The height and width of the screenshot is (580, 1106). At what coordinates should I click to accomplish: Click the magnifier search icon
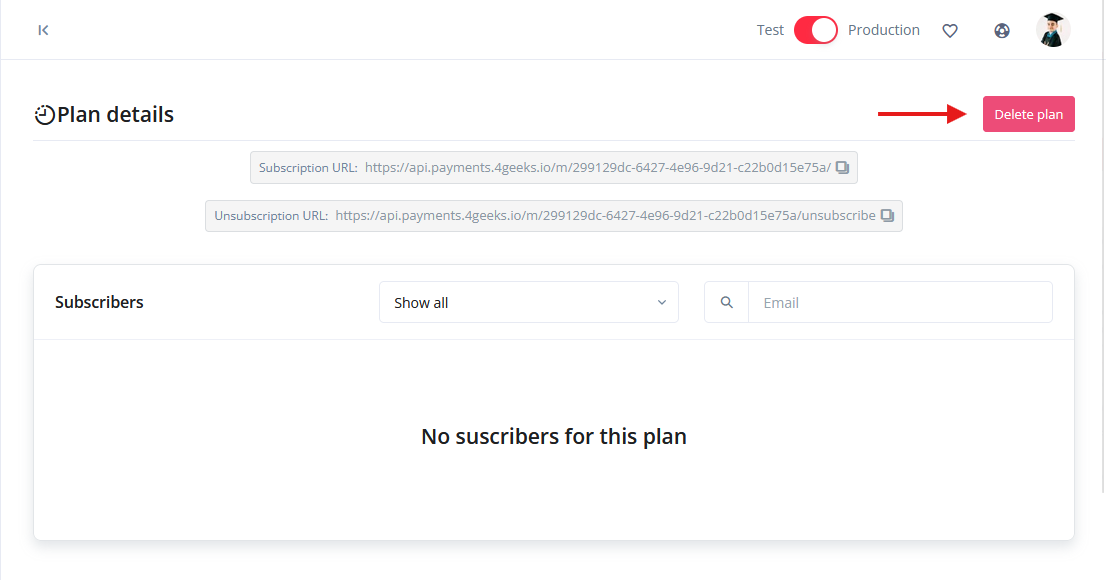[727, 302]
